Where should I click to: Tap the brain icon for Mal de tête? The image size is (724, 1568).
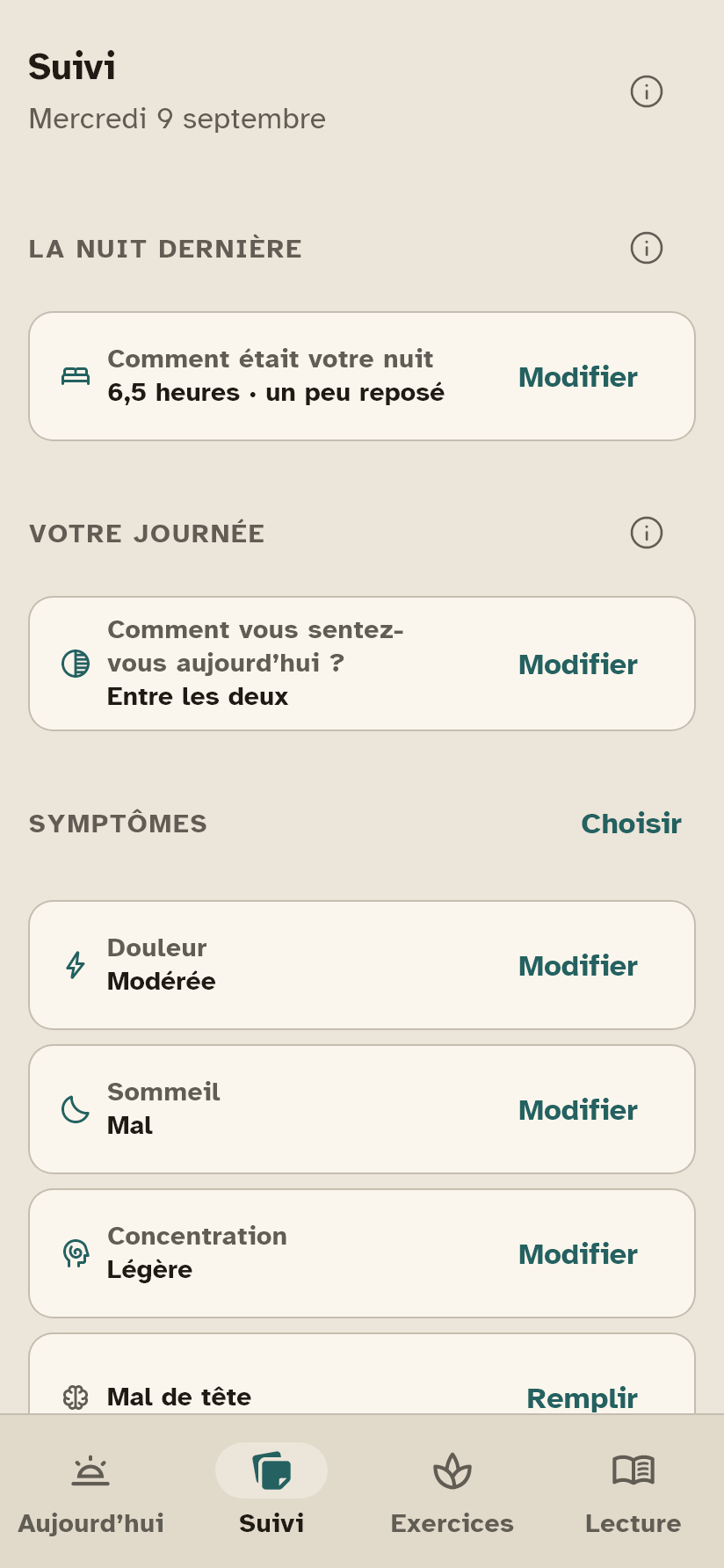click(76, 1397)
